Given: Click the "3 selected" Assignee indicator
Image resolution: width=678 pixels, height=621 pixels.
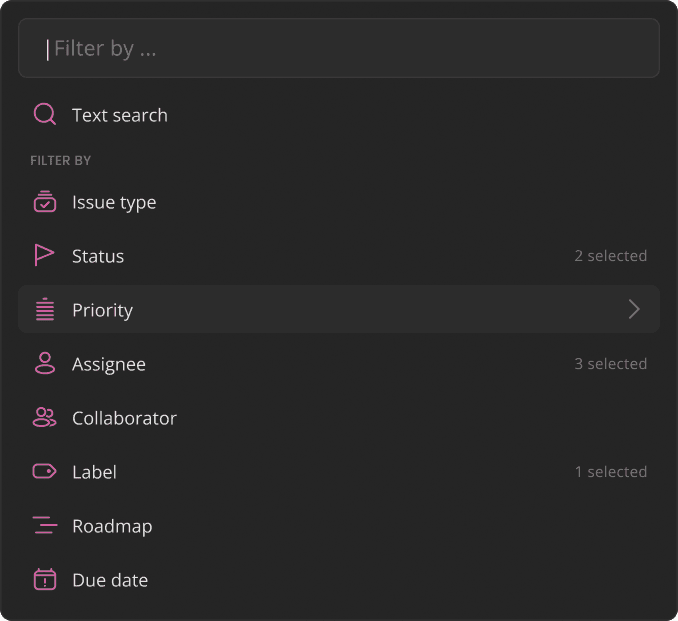Looking at the screenshot, I should click(610, 364).
